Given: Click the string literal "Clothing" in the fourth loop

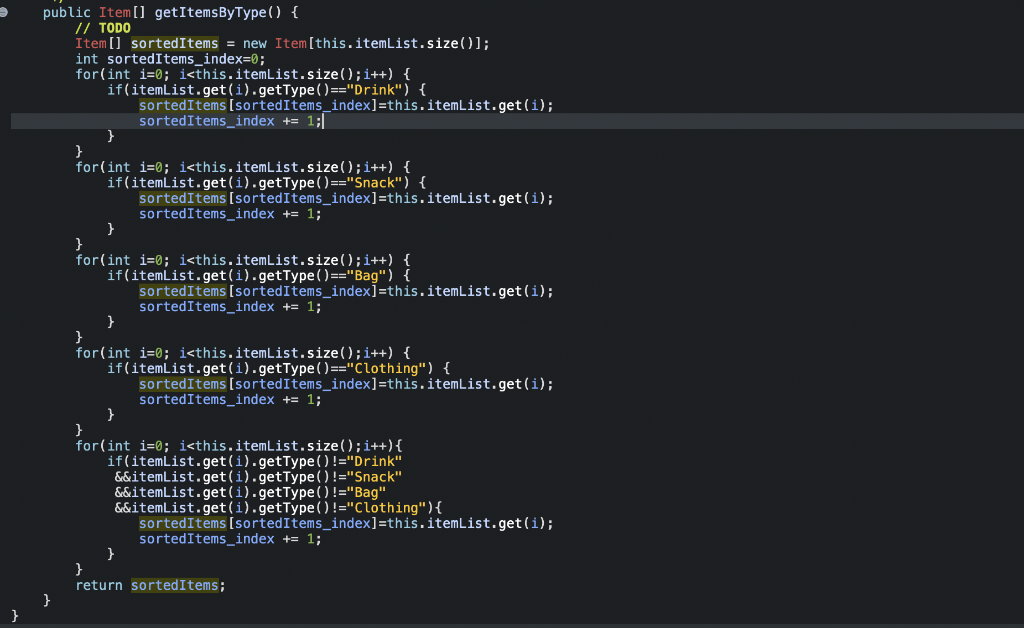Looking at the screenshot, I should 390,368.
